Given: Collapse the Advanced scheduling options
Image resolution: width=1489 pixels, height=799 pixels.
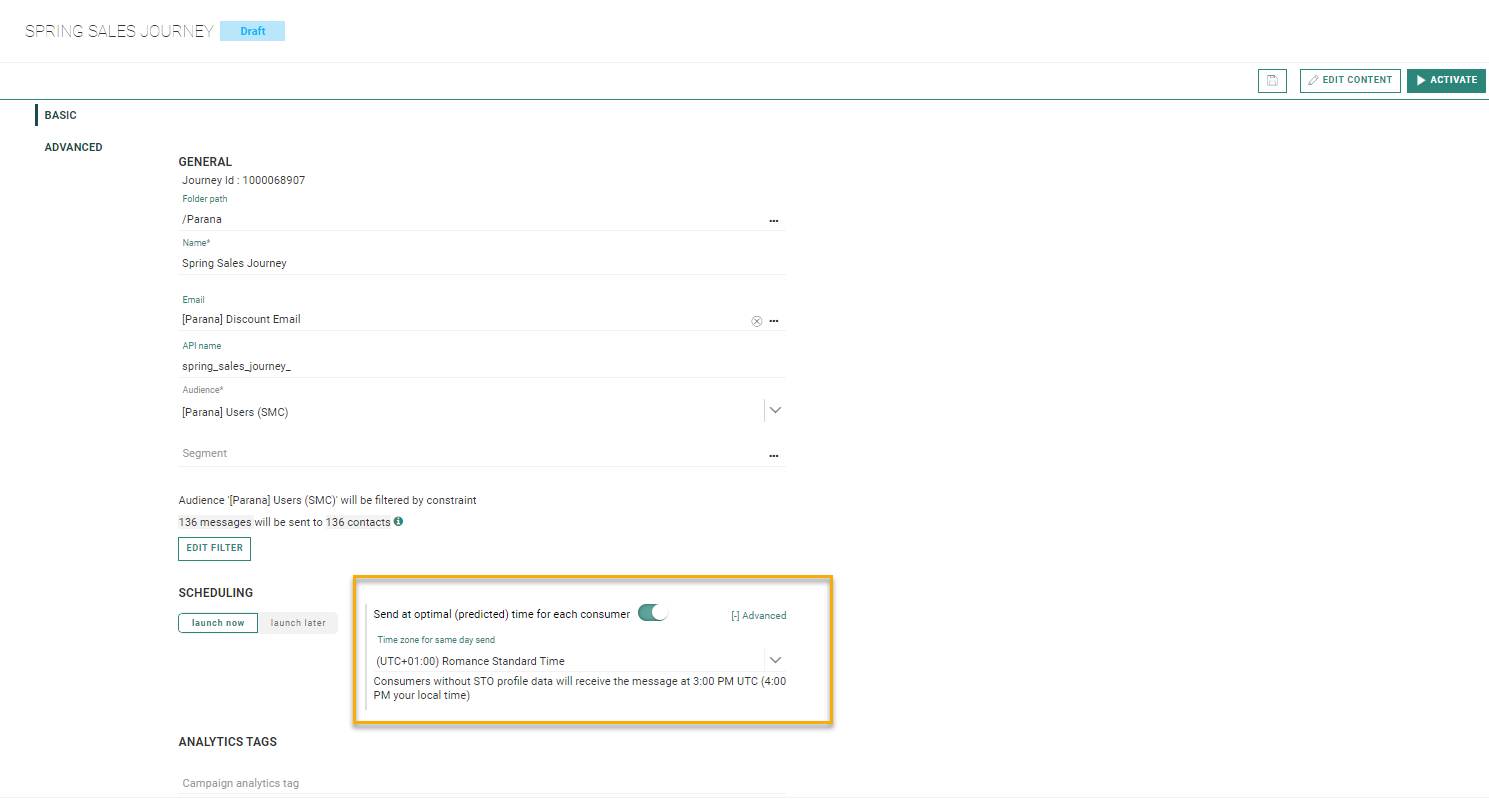Looking at the screenshot, I should tap(758, 616).
